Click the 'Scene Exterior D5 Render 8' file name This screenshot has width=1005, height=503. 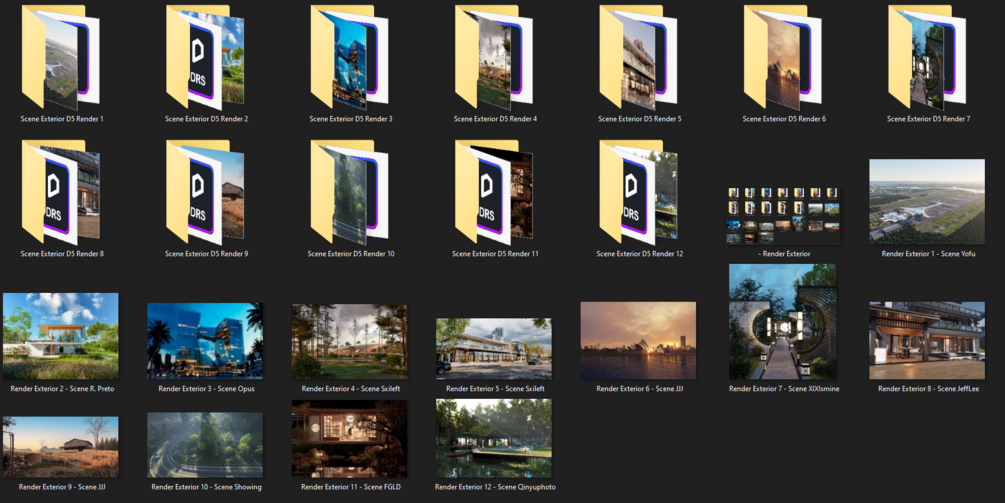pos(62,254)
